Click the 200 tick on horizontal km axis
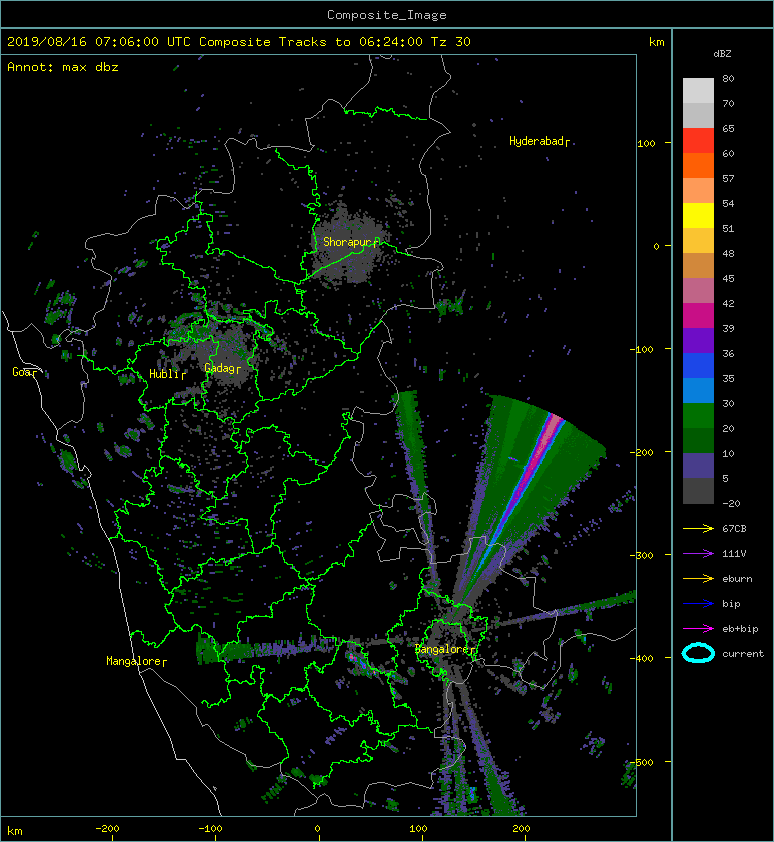The image size is (774, 842). coord(521,829)
